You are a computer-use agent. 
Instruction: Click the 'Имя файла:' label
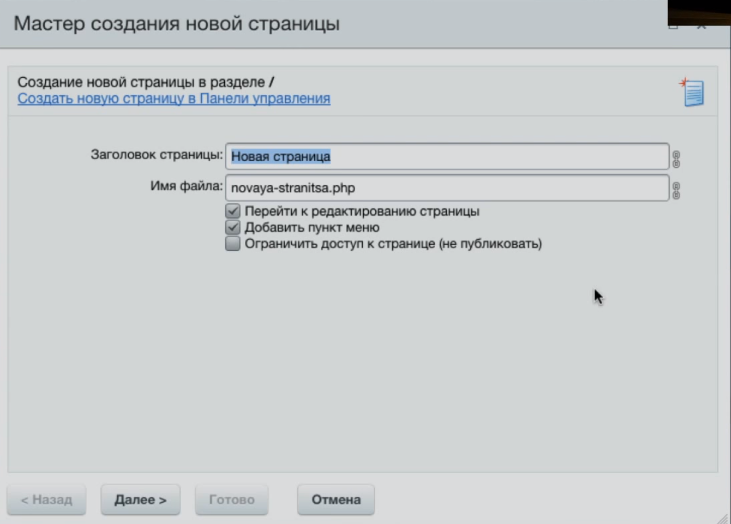click(x=186, y=186)
